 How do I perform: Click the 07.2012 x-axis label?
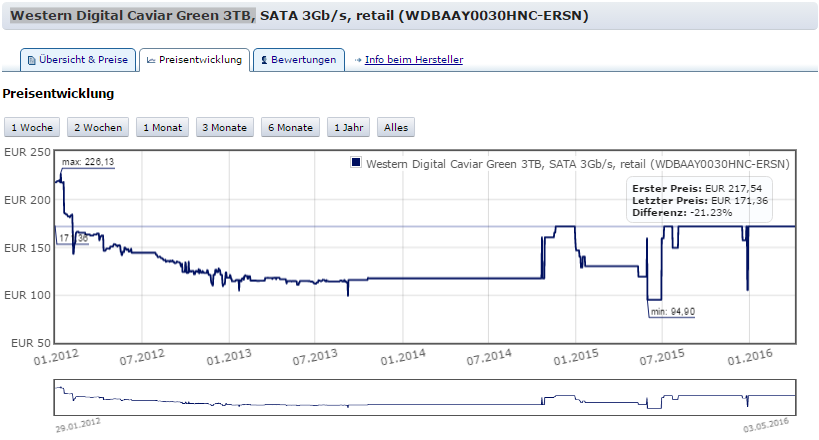[x=142, y=357]
